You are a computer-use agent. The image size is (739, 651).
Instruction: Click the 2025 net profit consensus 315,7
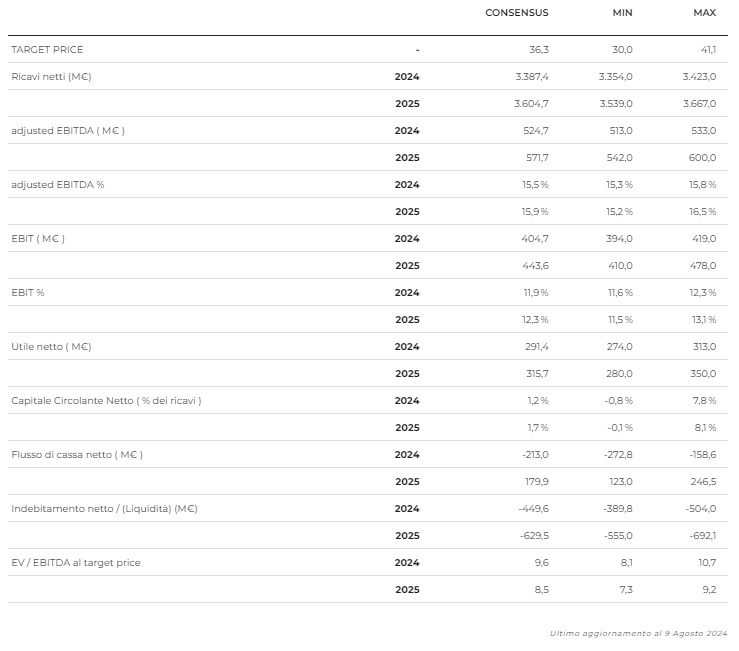click(x=535, y=373)
